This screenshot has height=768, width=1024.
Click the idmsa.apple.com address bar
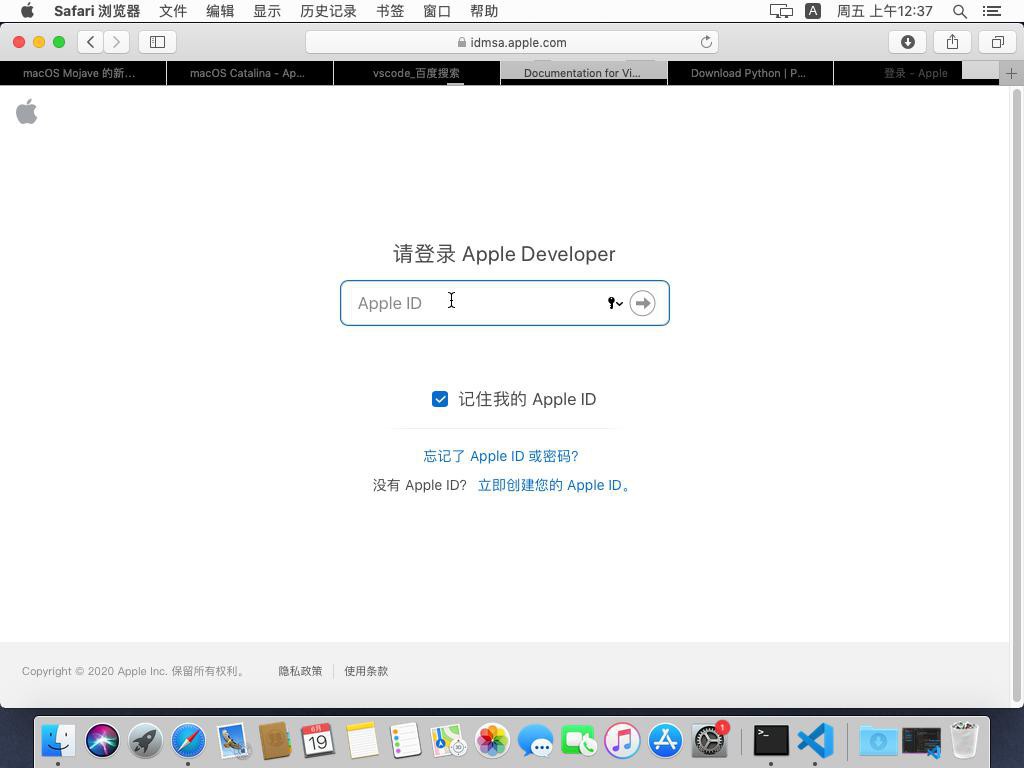pyautogui.click(x=512, y=42)
